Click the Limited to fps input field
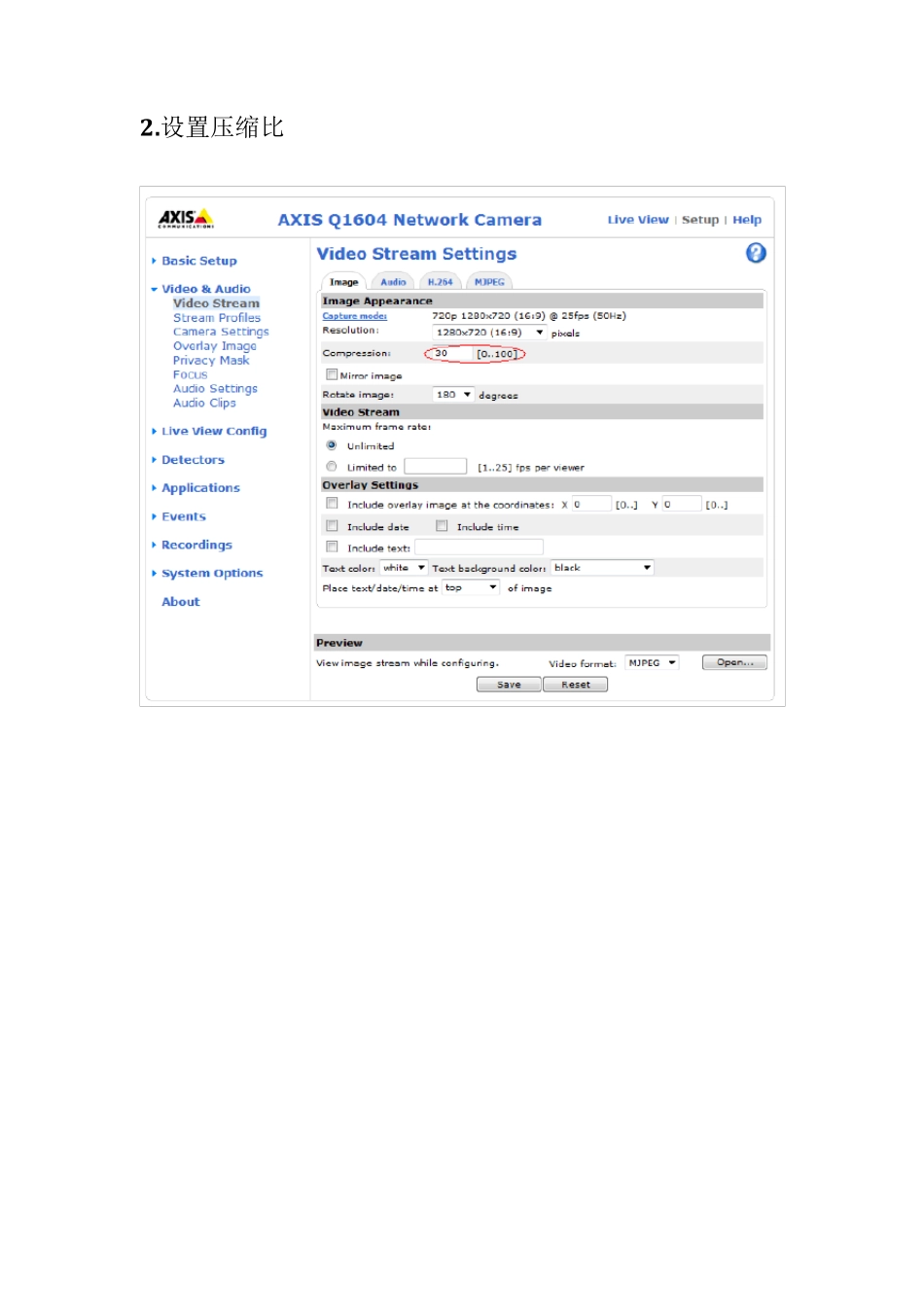Viewport: 924px width, 1307px height. (436, 467)
